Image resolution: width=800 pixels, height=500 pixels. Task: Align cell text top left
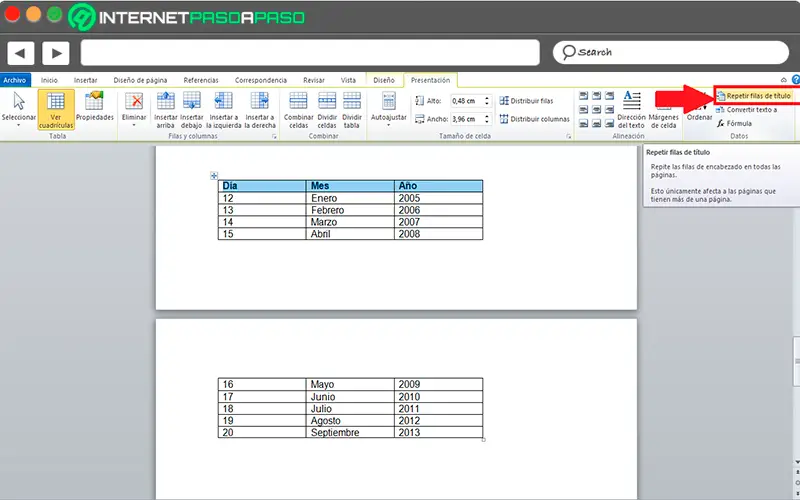584,96
